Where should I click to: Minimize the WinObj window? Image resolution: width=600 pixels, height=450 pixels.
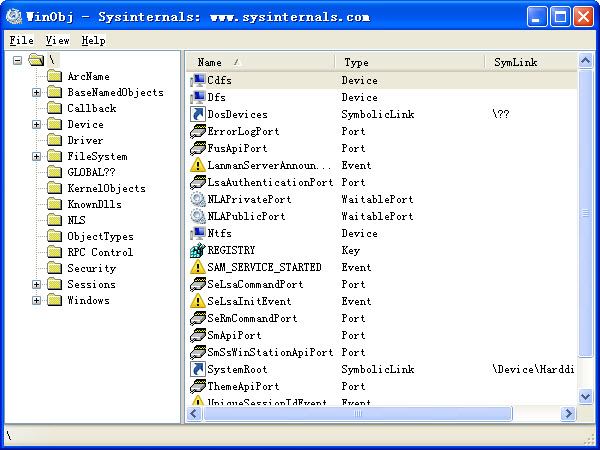pos(537,16)
